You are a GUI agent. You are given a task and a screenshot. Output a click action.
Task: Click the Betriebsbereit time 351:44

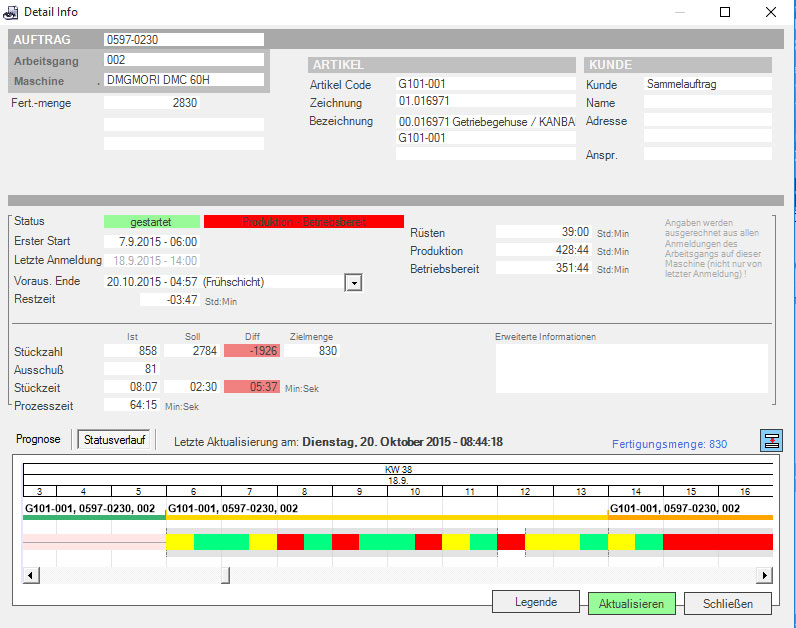click(x=543, y=268)
